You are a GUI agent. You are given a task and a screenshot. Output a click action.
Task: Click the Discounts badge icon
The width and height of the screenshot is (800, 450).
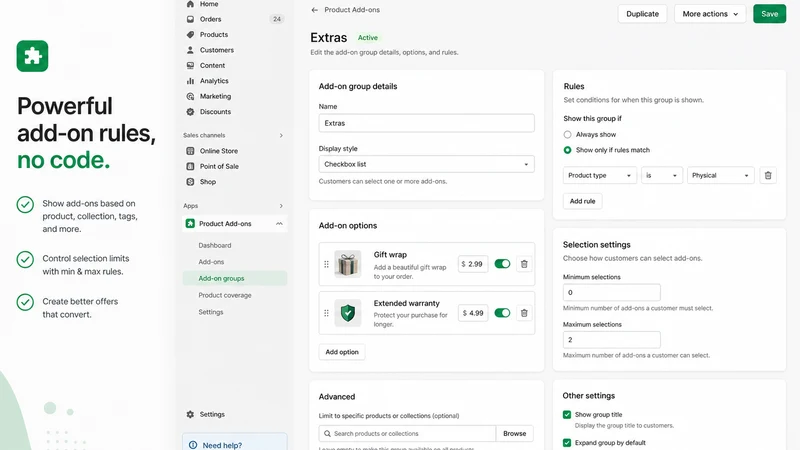(190, 112)
